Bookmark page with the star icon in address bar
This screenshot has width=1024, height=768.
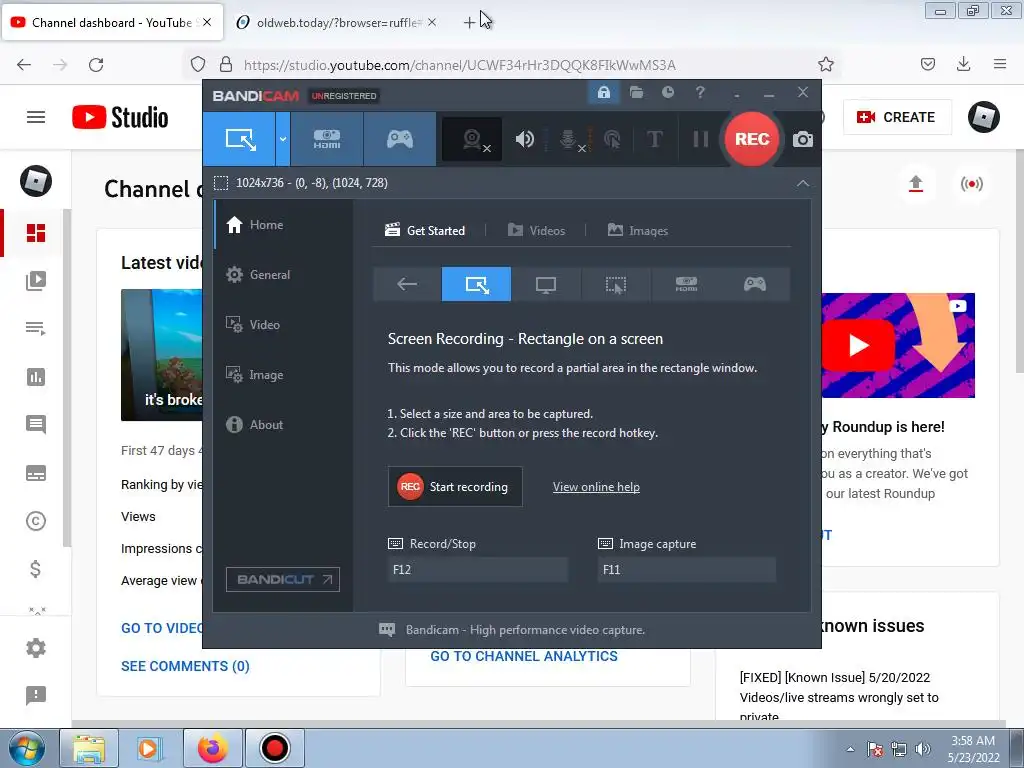pos(825,65)
